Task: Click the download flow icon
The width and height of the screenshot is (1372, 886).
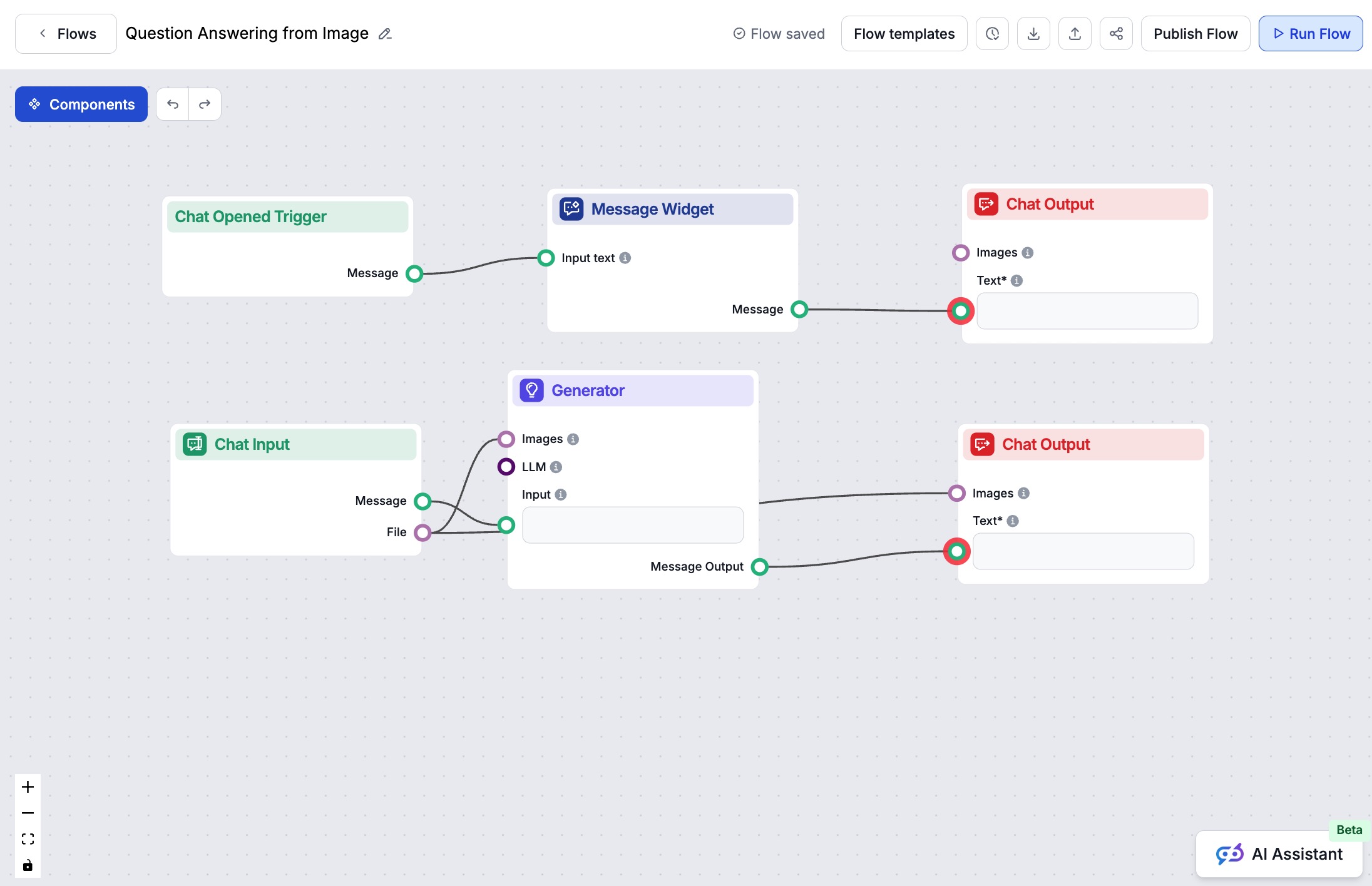Action: tap(1033, 34)
